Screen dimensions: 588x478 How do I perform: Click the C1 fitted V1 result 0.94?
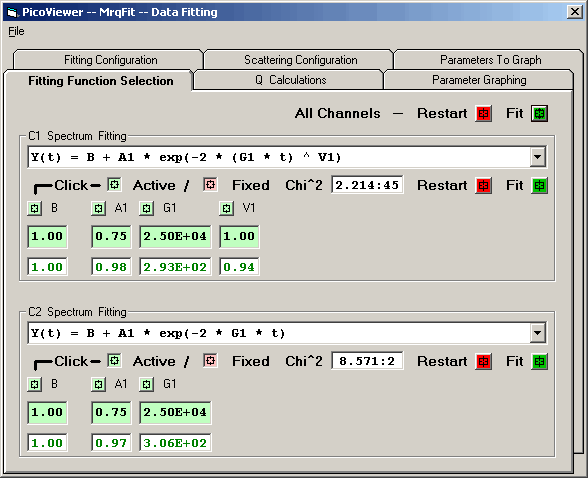[x=239, y=267]
